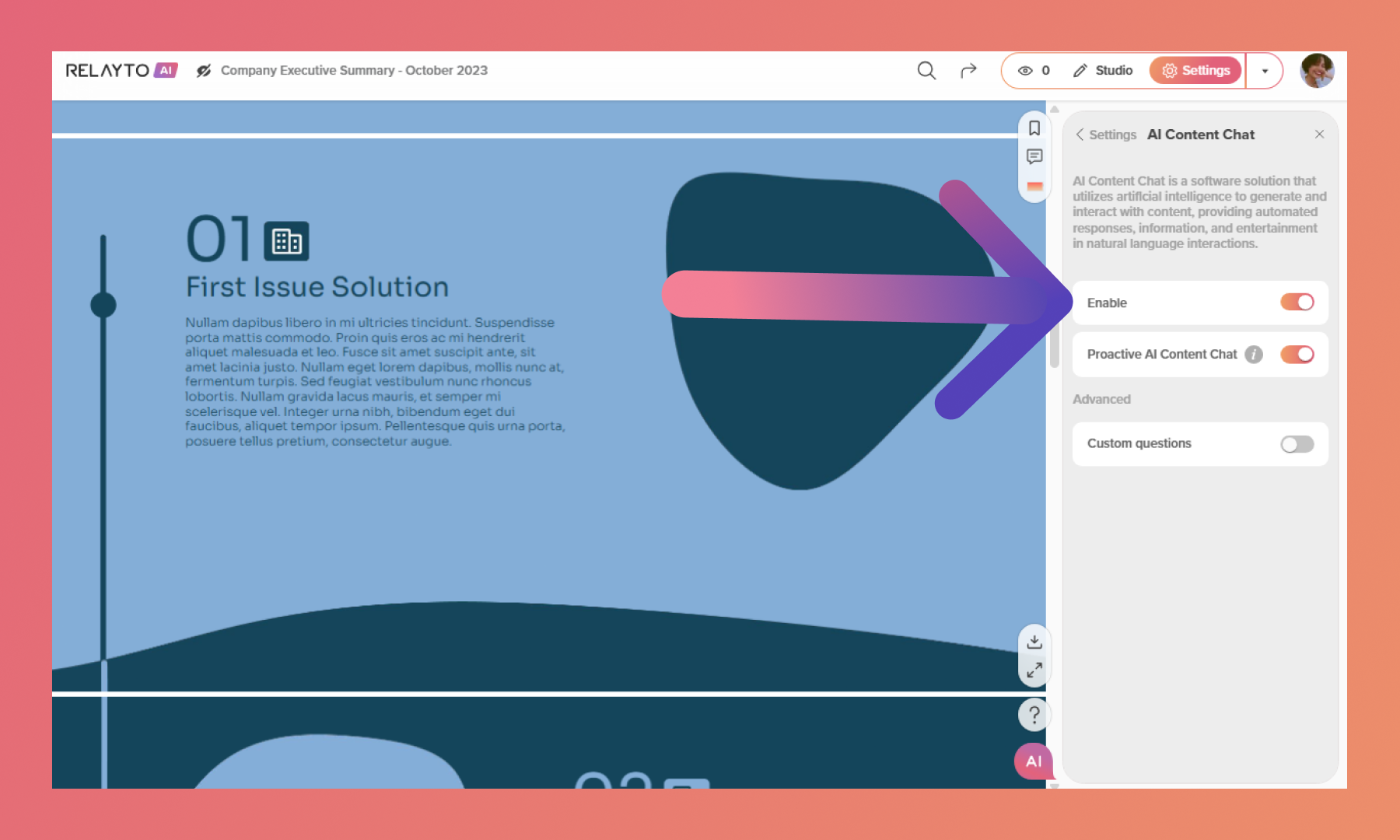Go back to Settings via the chevron

point(1080,135)
